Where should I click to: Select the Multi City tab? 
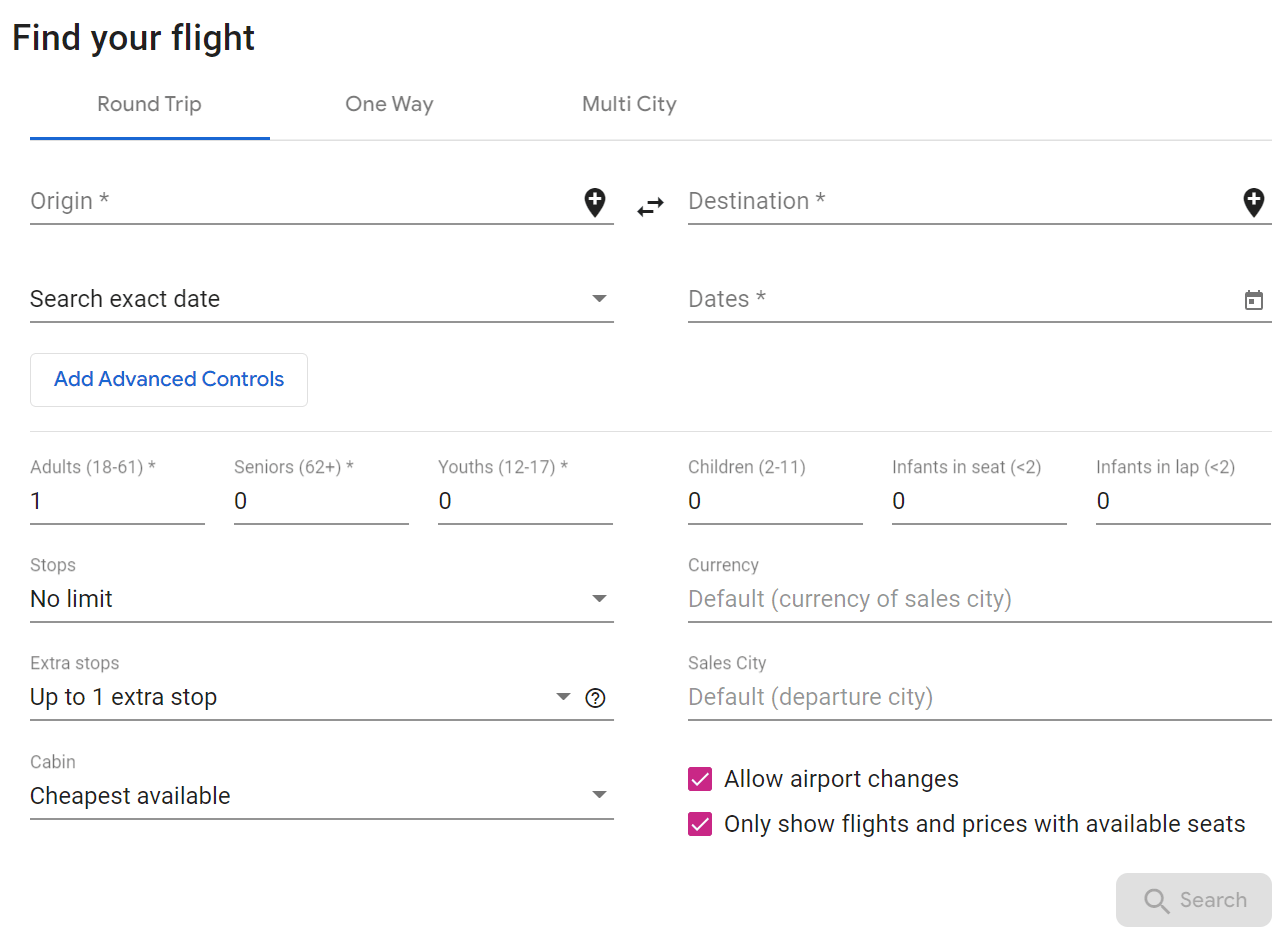[x=629, y=104]
